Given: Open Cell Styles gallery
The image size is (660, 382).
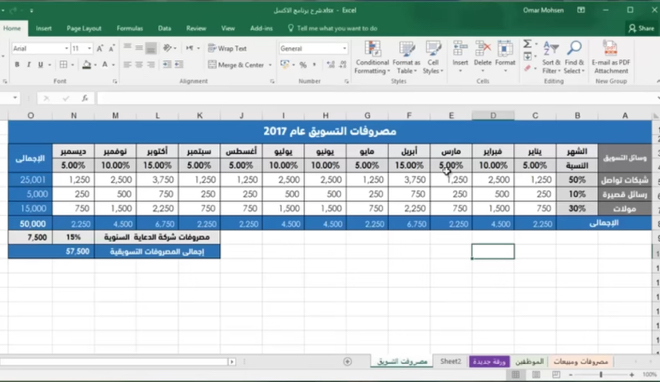Looking at the screenshot, I should [433, 58].
